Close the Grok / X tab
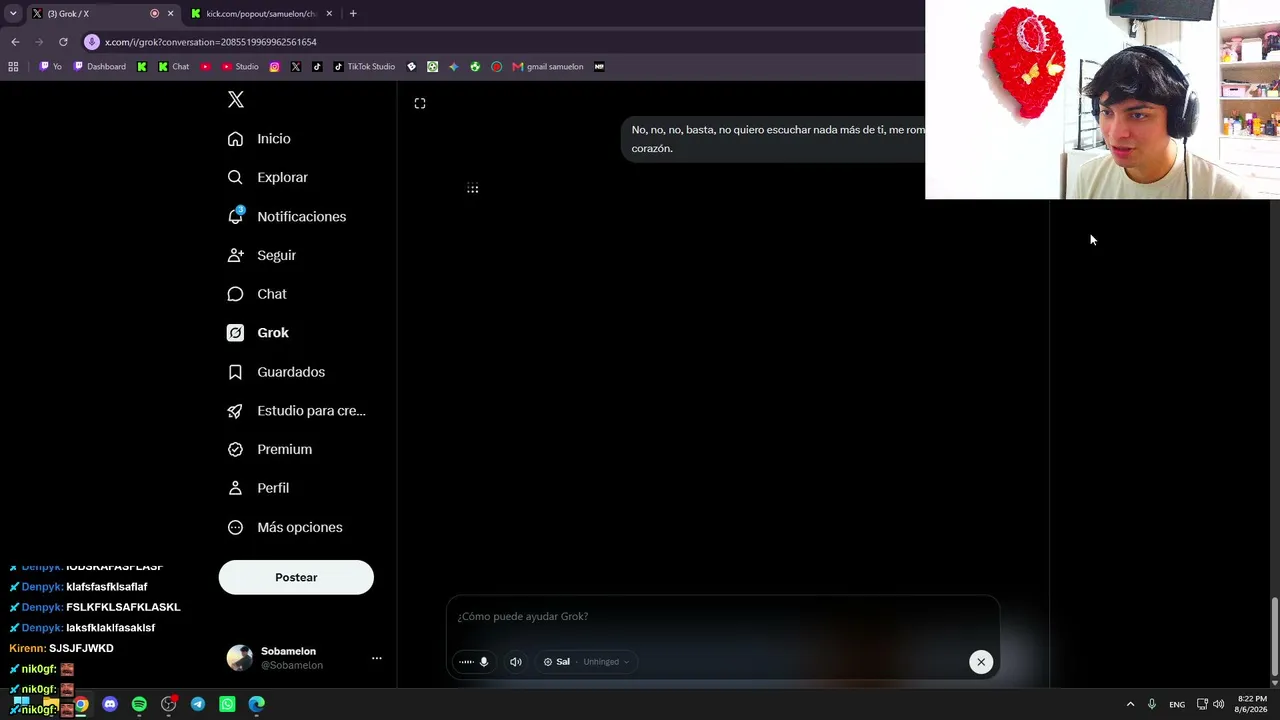Image resolution: width=1280 pixels, height=720 pixels. click(170, 14)
